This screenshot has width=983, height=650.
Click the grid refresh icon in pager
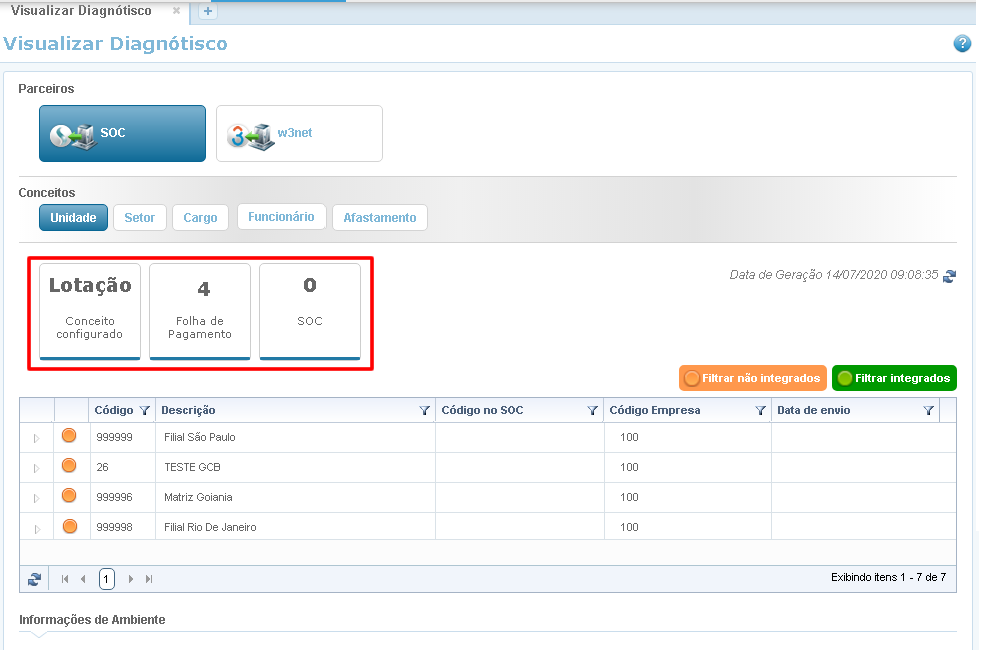(35, 578)
